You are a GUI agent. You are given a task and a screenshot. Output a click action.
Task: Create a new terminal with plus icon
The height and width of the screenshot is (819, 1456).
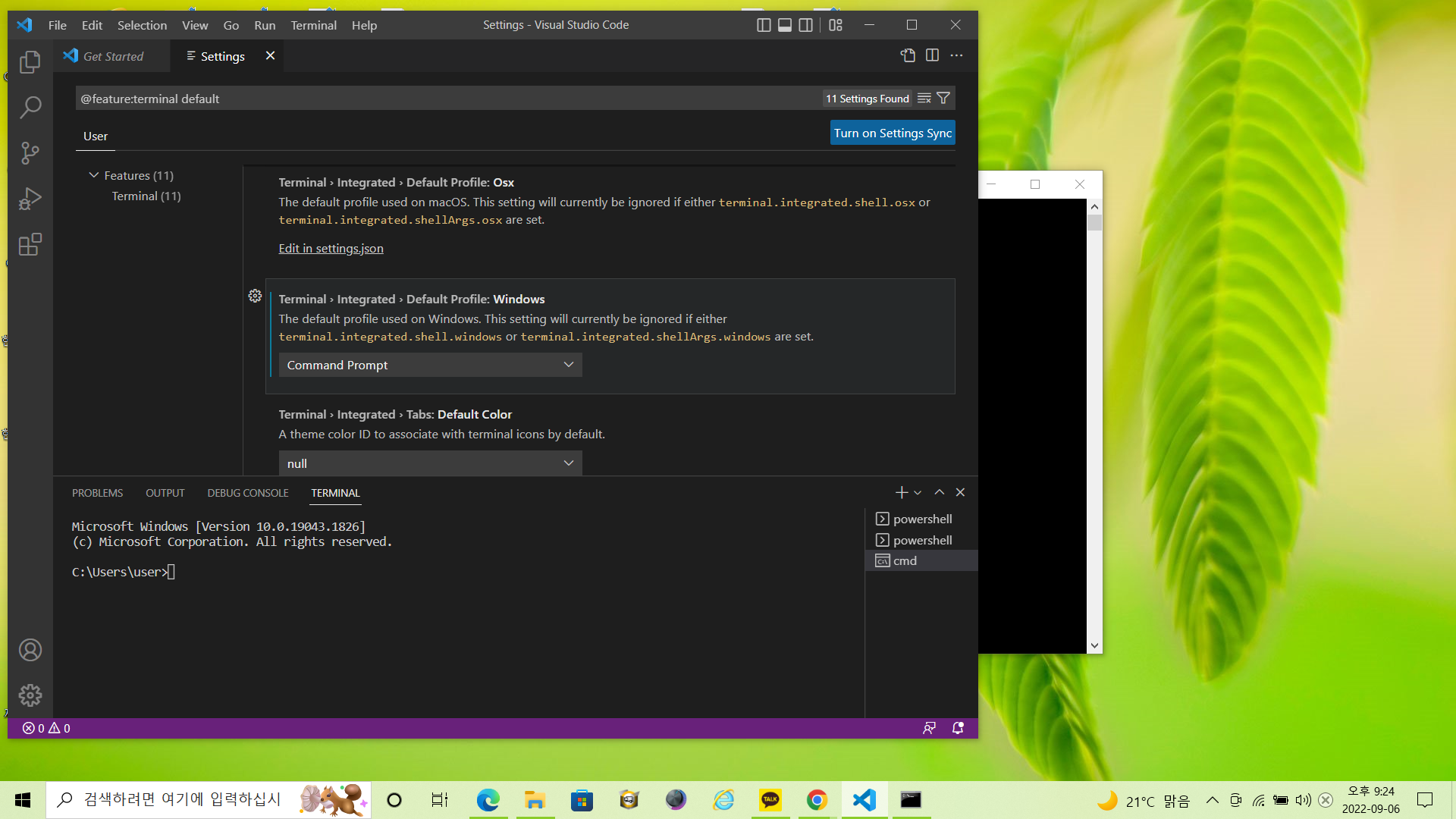(901, 493)
